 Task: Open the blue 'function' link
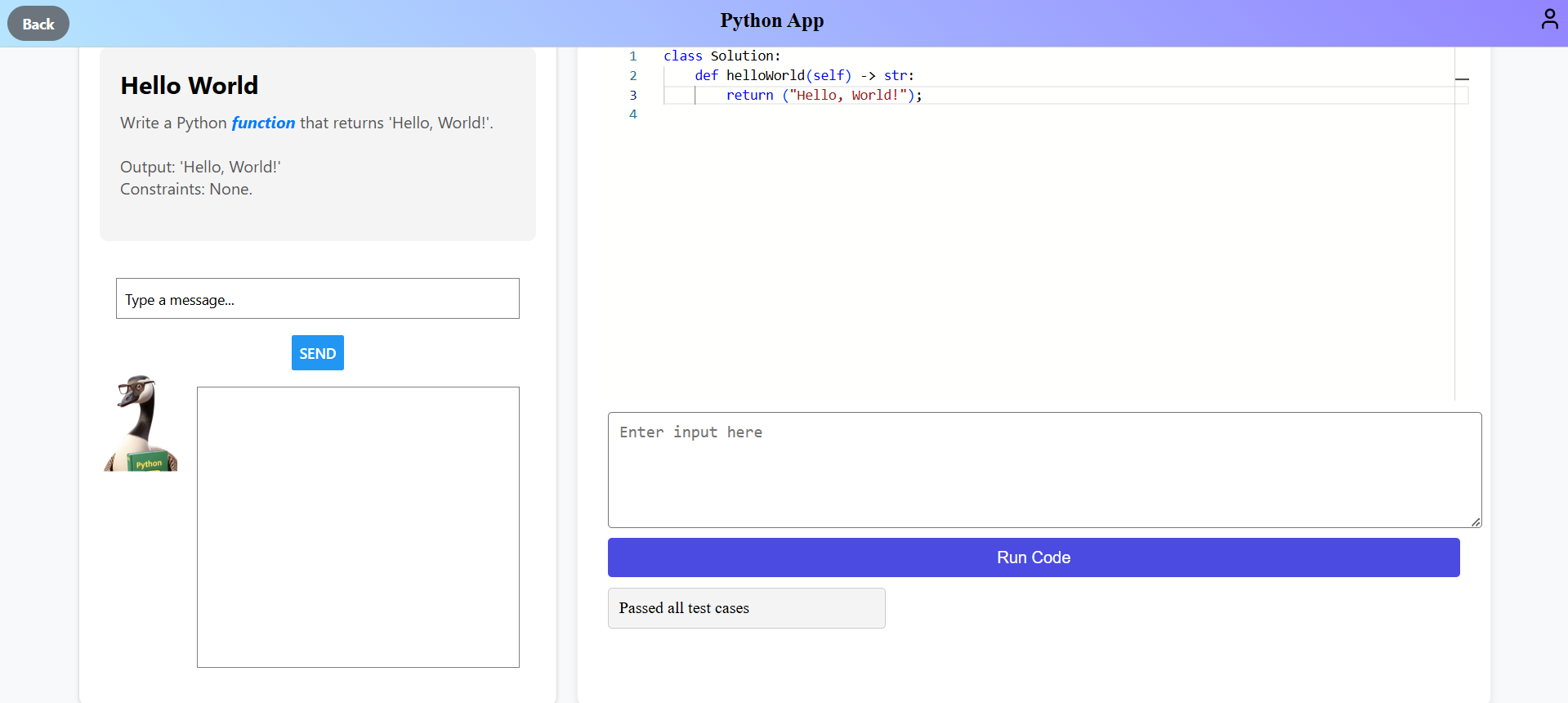(263, 123)
